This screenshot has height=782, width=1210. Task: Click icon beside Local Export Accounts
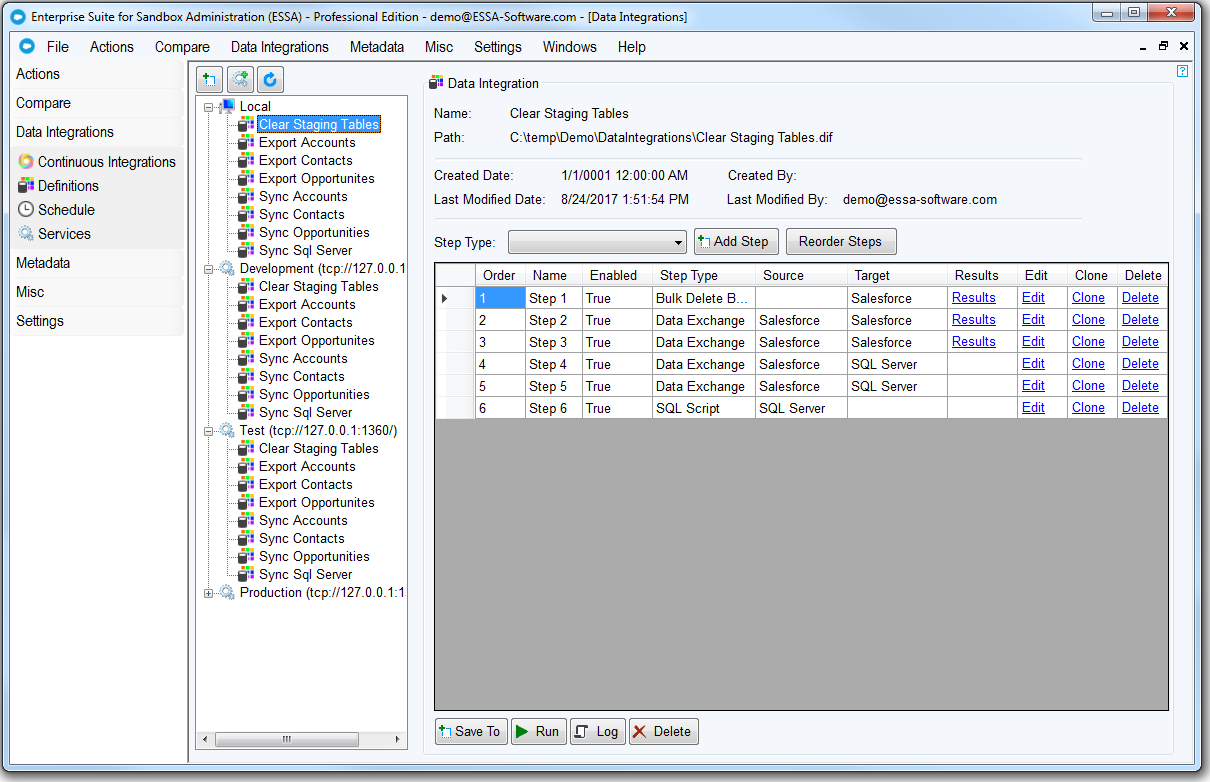(x=246, y=142)
